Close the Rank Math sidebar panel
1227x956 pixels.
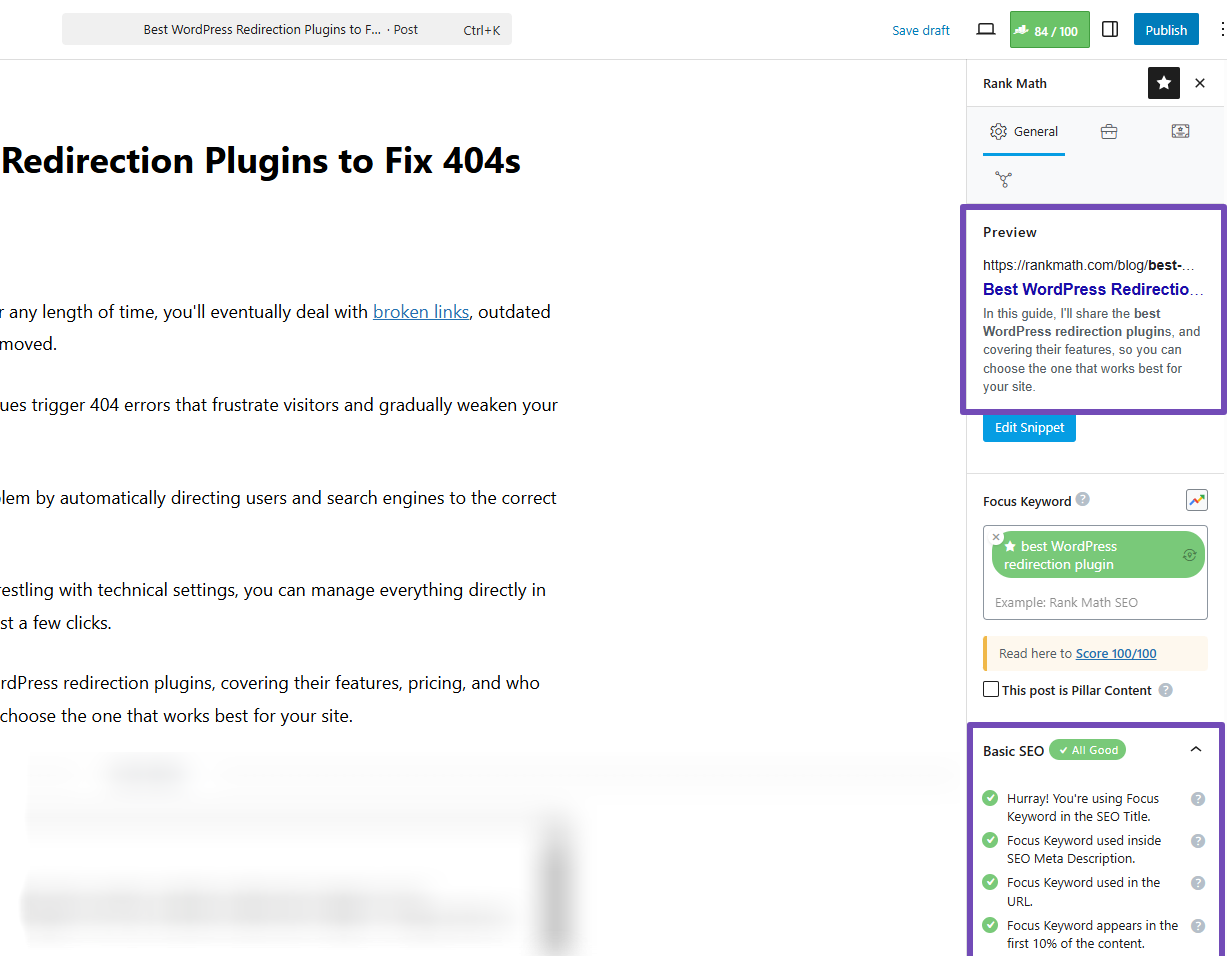[x=1200, y=84]
